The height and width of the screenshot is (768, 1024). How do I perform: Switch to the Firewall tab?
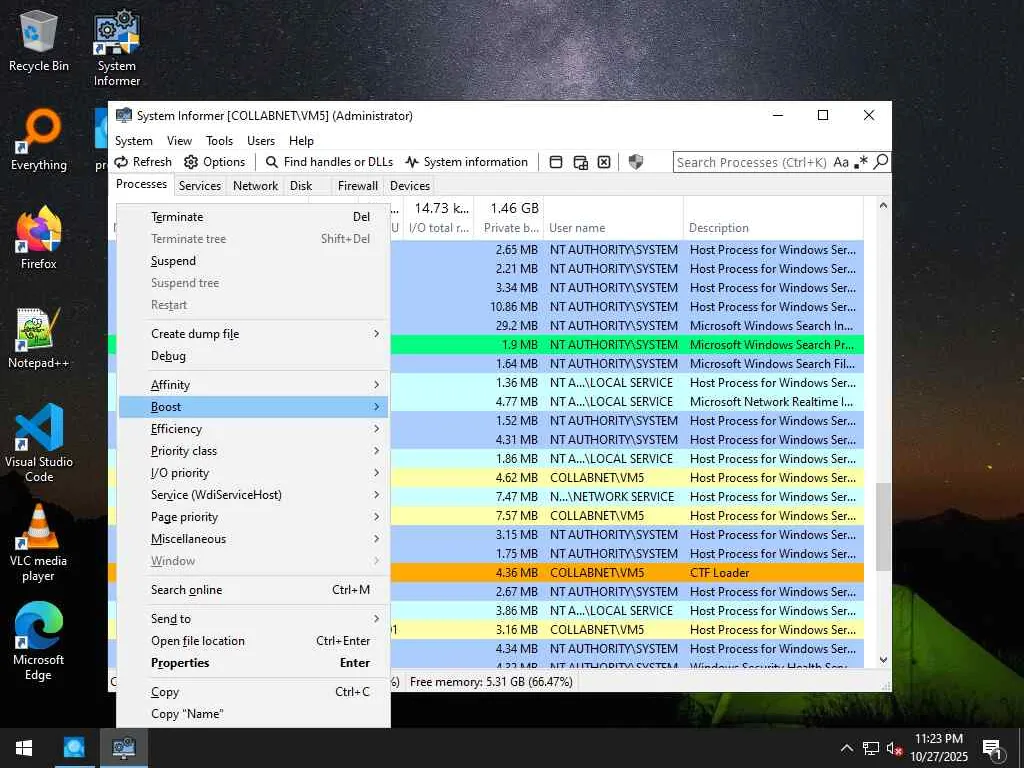358,185
